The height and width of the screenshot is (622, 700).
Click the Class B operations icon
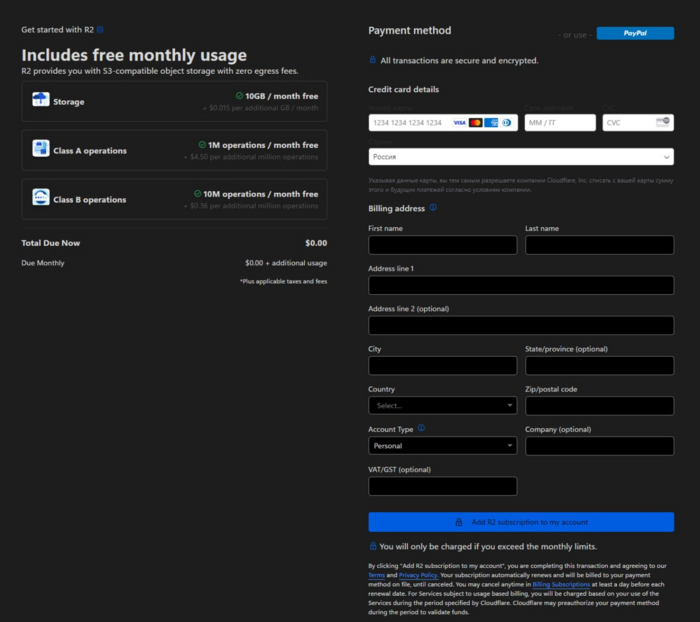41,199
